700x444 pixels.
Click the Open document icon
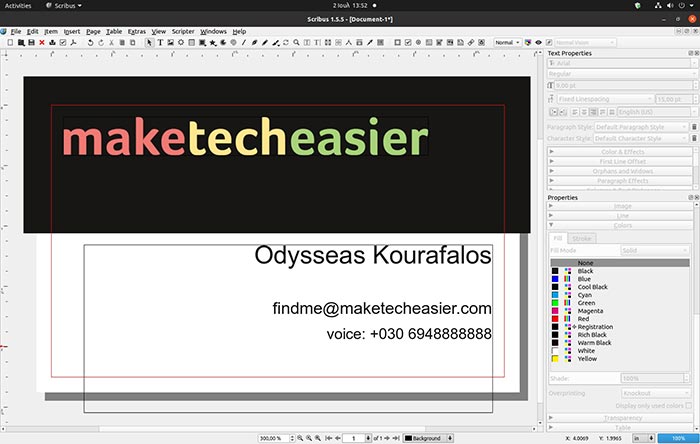[21, 42]
